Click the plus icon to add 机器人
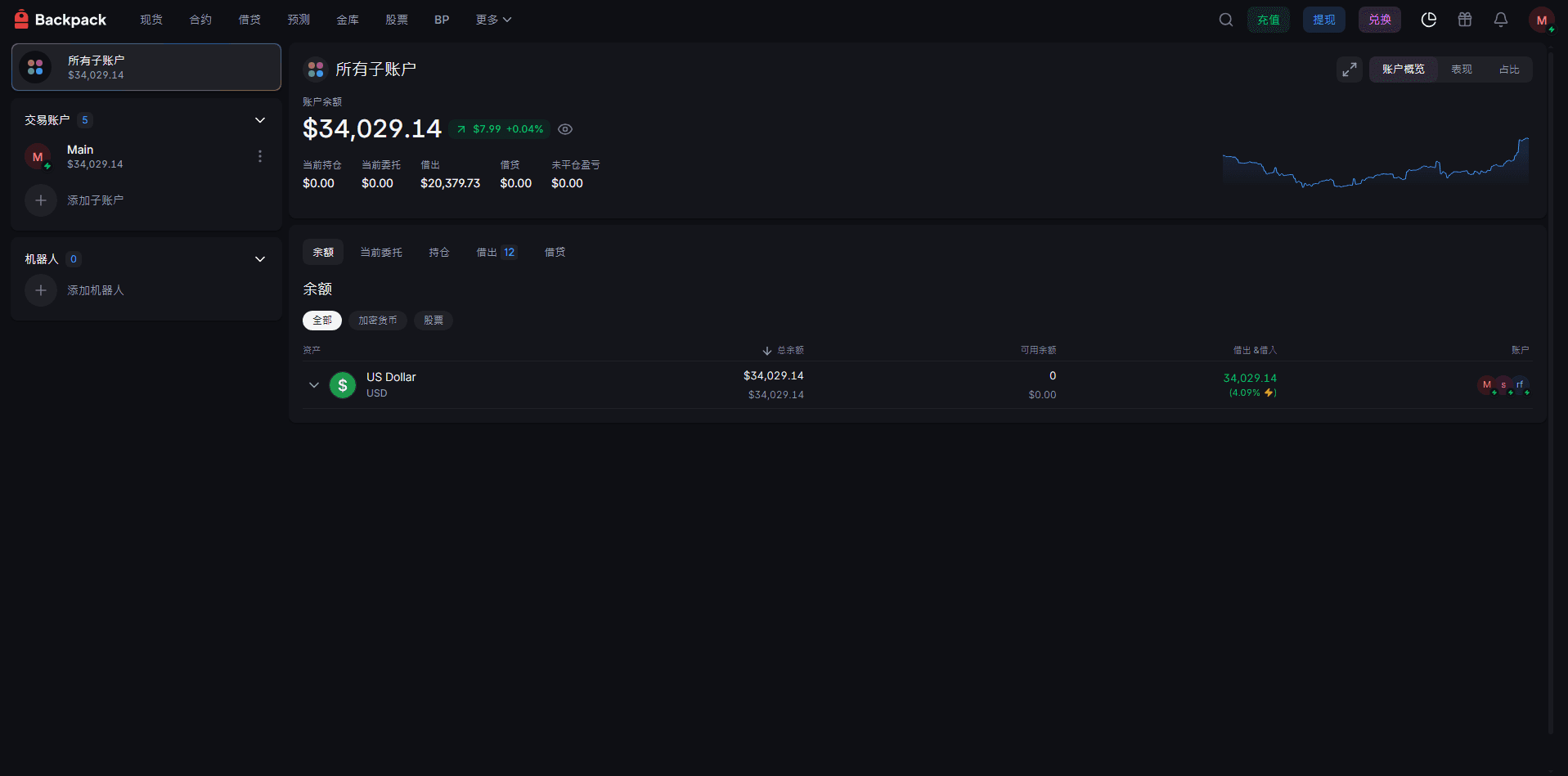Image resolution: width=1568 pixels, height=776 pixels. coord(41,290)
